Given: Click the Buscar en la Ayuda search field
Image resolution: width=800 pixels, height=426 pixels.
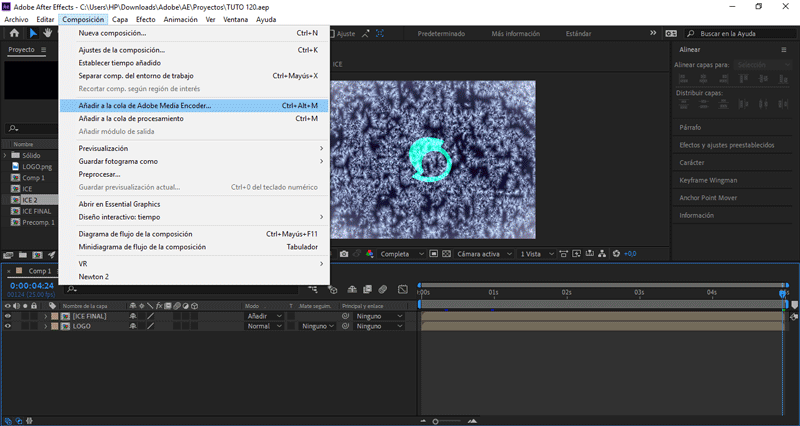Looking at the screenshot, I should [x=740, y=33].
